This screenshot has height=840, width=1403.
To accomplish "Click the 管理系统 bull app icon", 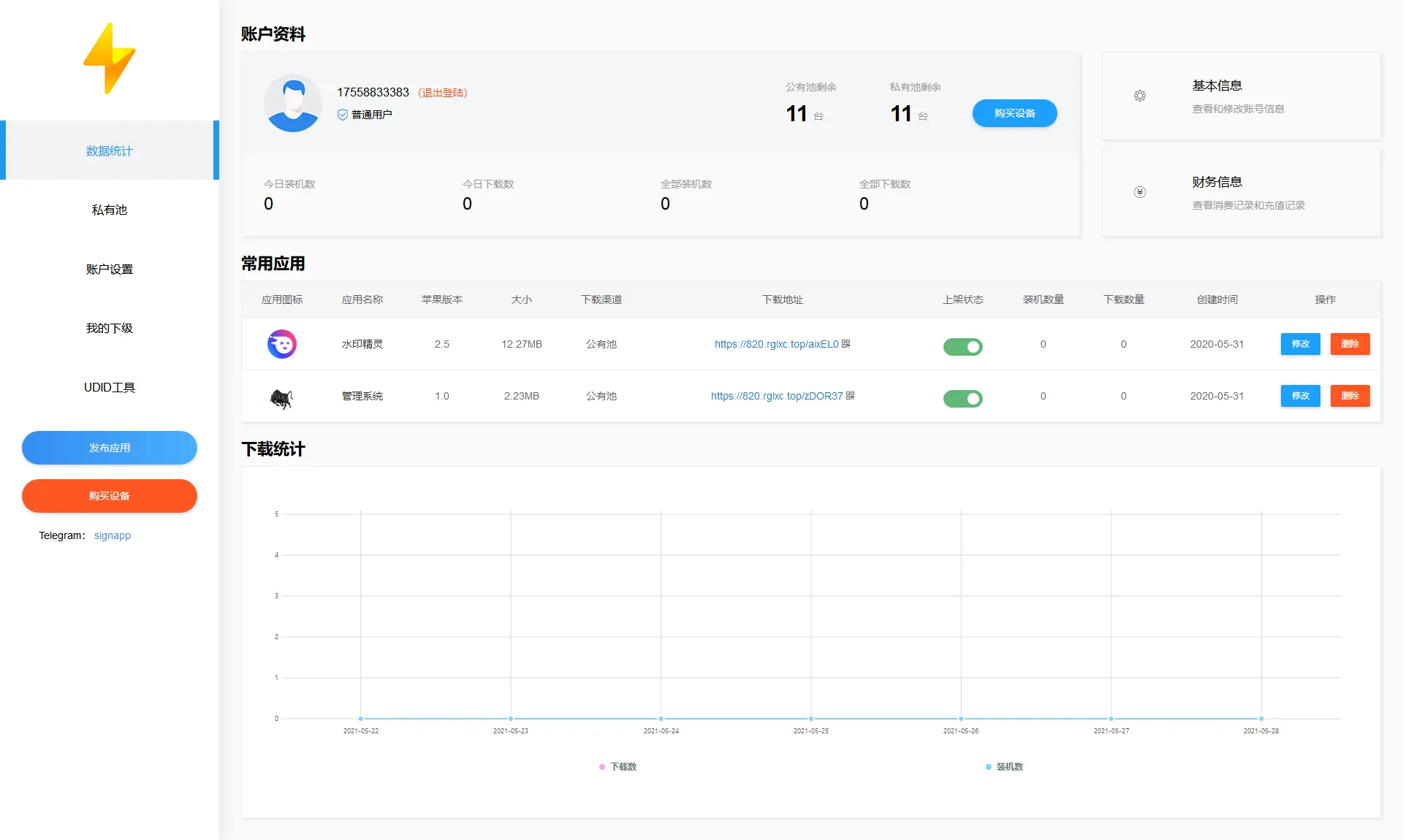I will point(281,396).
